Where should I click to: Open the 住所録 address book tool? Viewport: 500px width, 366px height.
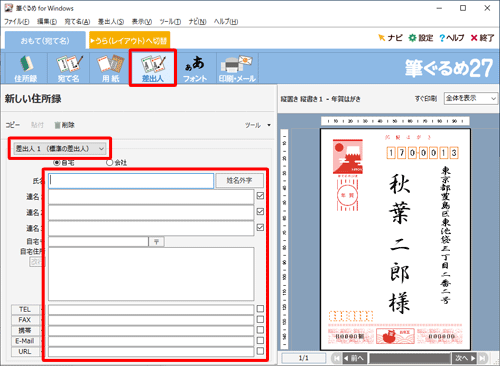(x=26, y=68)
